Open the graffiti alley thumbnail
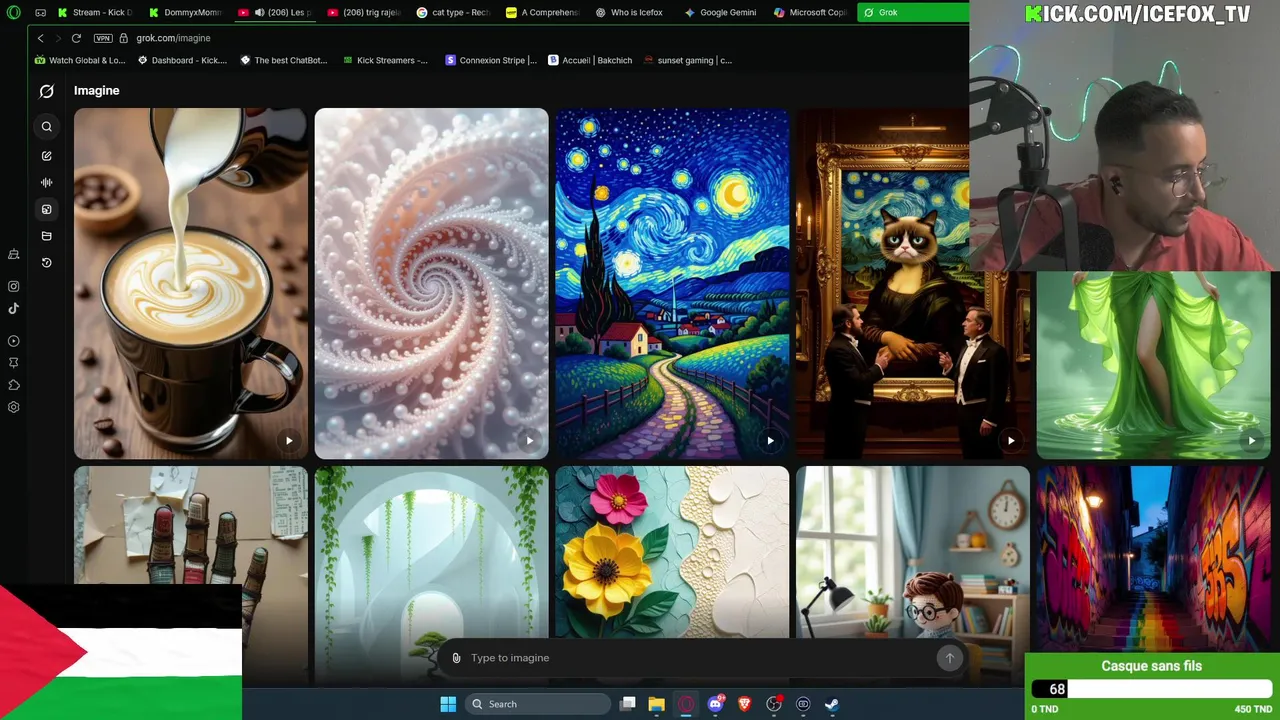This screenshot has height=720, width=1280. tap(1152, 558)
